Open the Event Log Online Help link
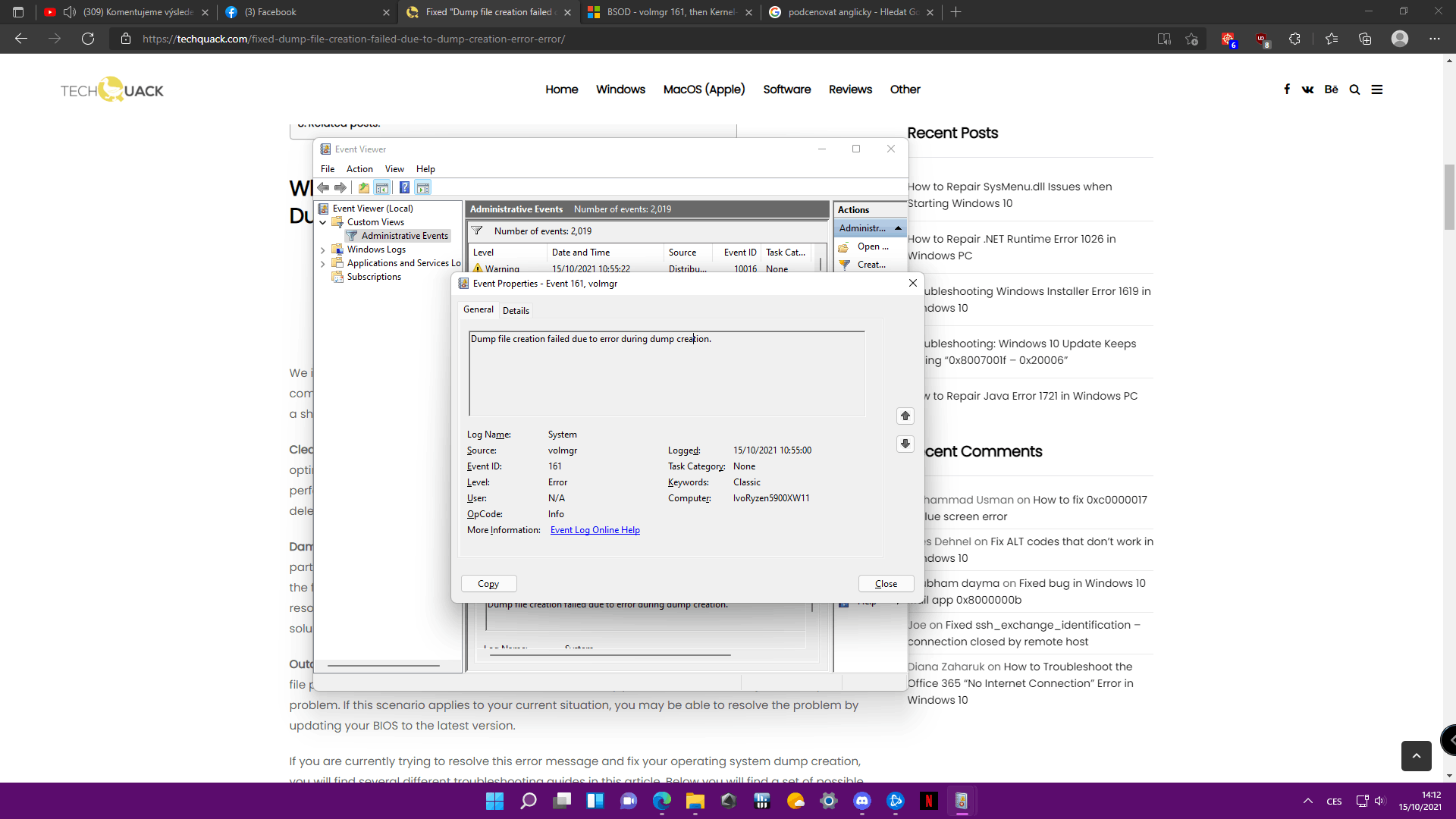Image resolution: width=1456 pixels, height=819 pixels. coord(595,530)
